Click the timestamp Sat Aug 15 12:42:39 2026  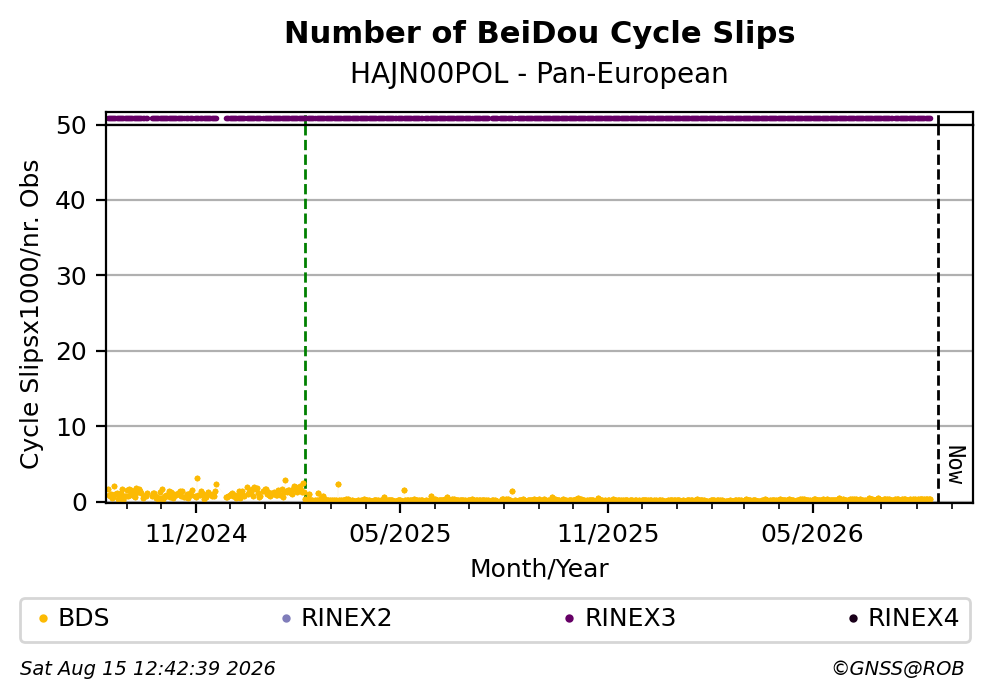[x=147, y=669]
